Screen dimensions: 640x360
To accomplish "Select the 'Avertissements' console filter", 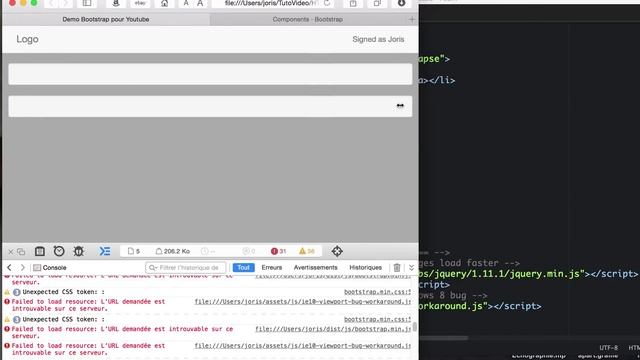I will pos(316,267).
